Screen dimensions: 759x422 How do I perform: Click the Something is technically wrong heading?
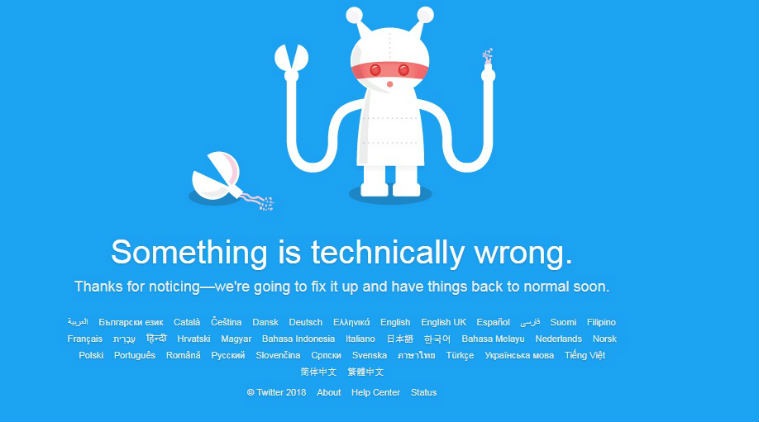click(342, 253)
